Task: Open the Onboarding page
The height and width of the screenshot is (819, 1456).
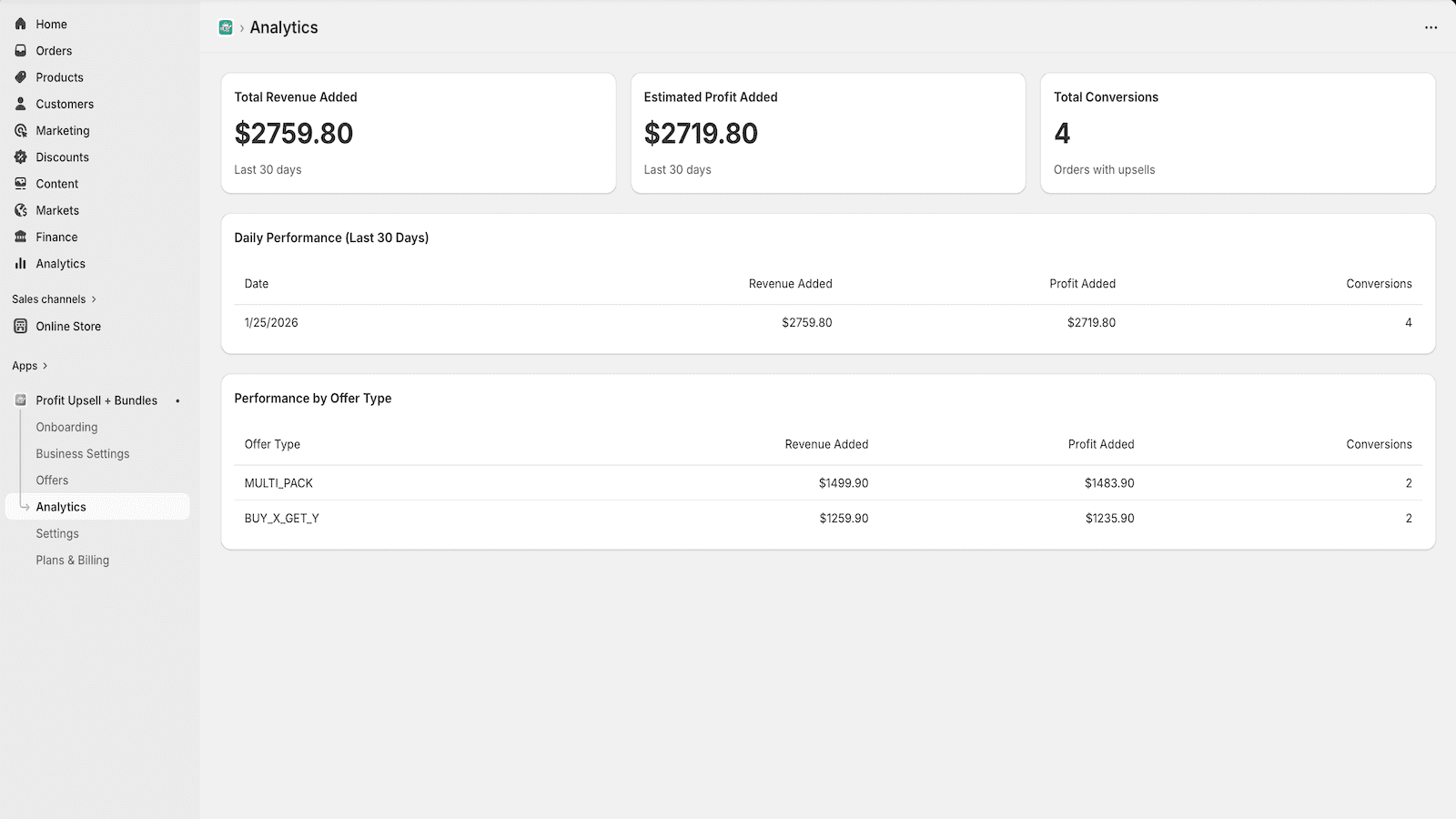Action: coord(66,427)
